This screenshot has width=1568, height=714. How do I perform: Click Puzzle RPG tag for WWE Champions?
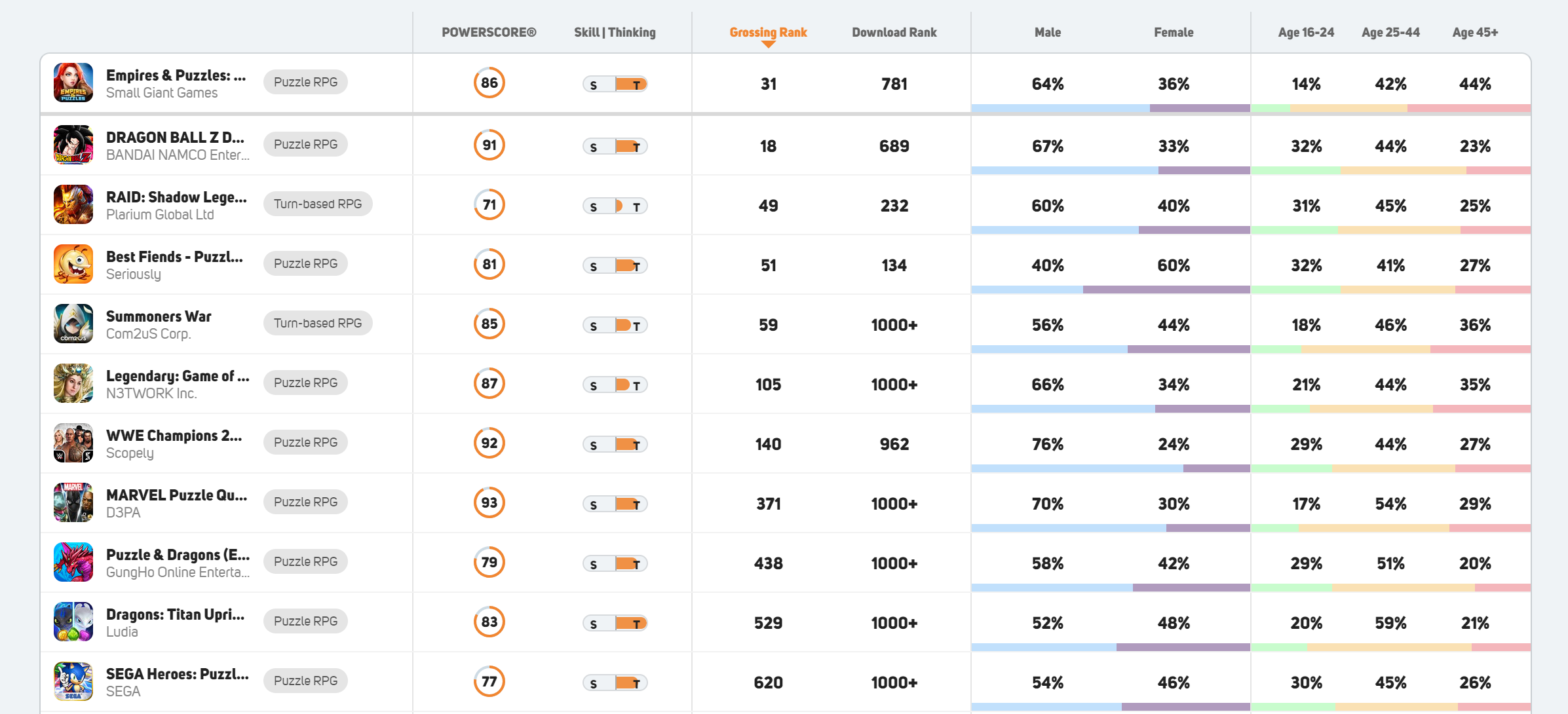[305, 442]
